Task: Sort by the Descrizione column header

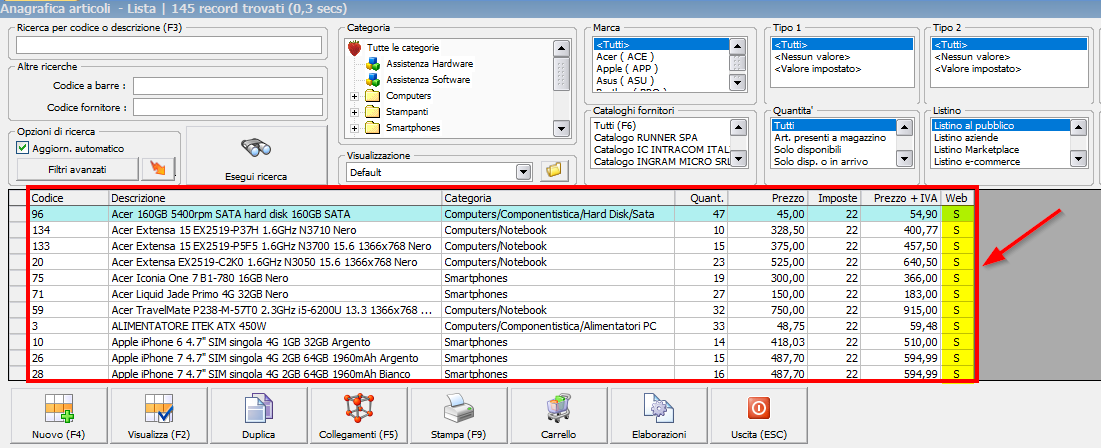Action: [x=275, y=198]
